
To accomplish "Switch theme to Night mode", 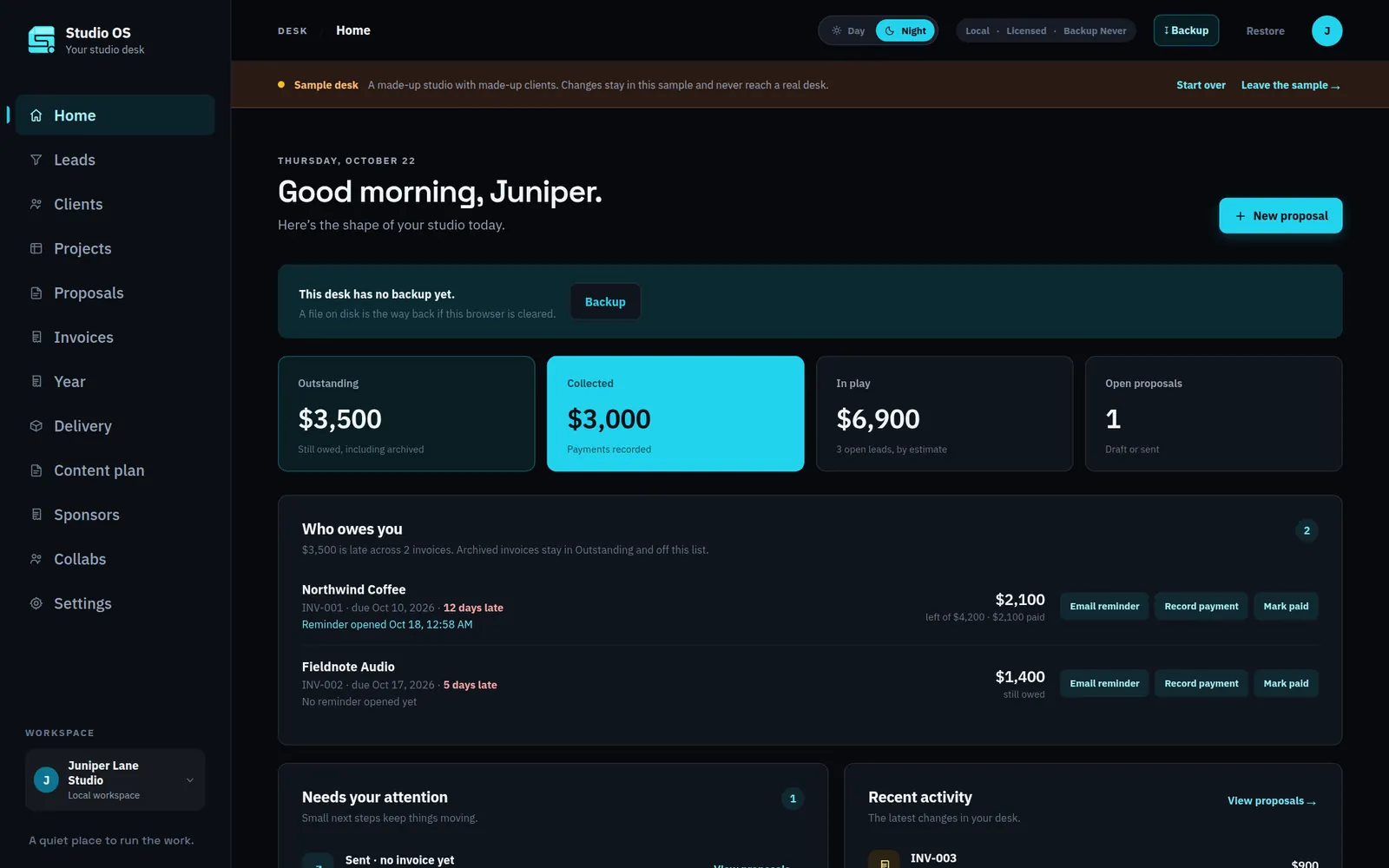I will click(905, 30).
